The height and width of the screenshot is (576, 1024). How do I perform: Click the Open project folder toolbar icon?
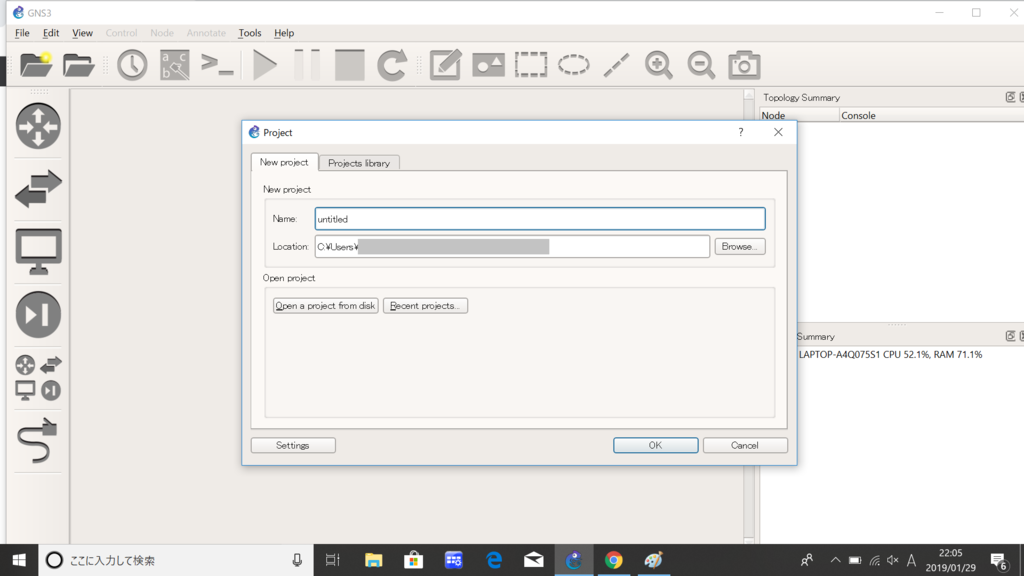click(78, 65)
